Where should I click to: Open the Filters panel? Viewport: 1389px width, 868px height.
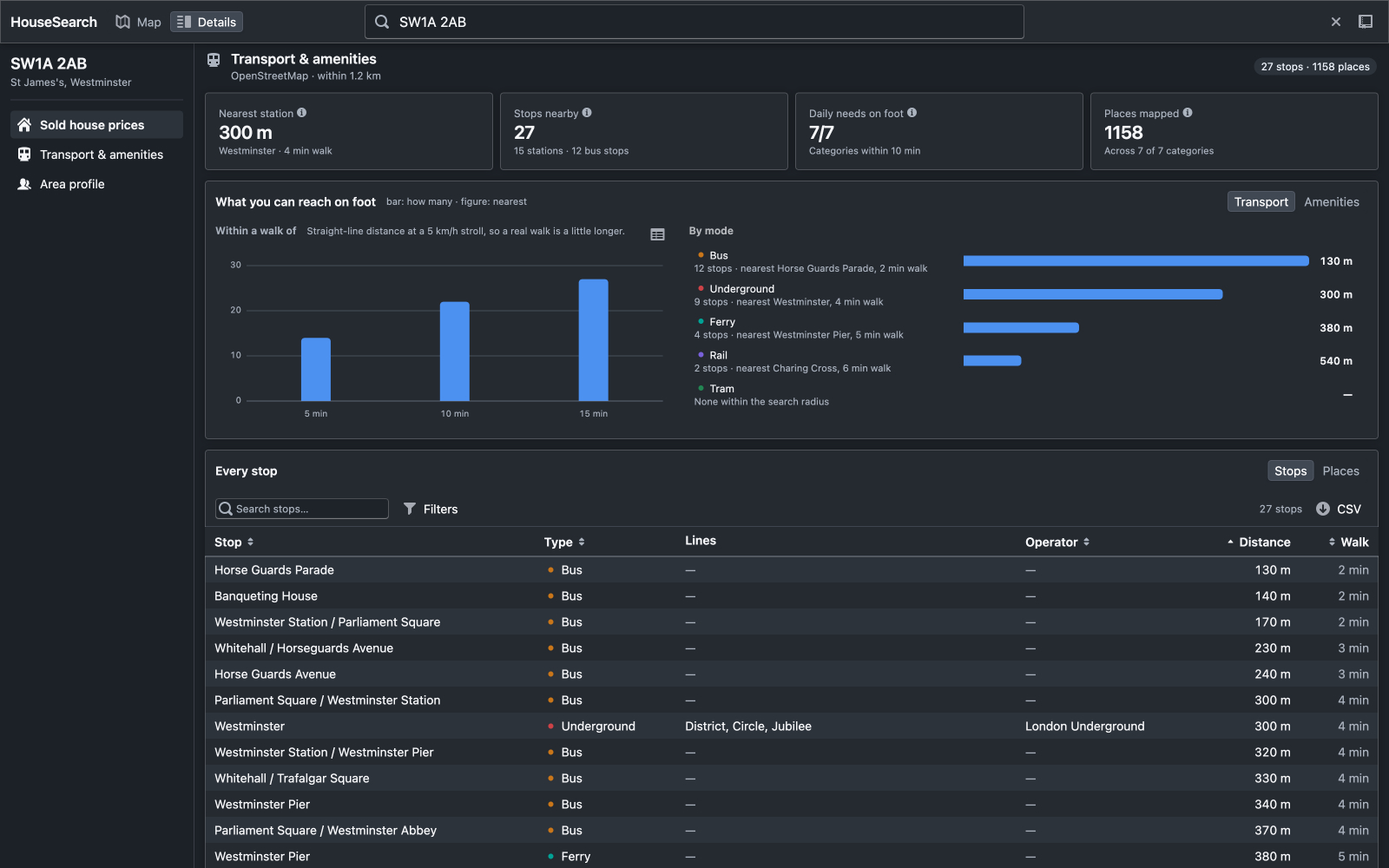tap(431, 509)
